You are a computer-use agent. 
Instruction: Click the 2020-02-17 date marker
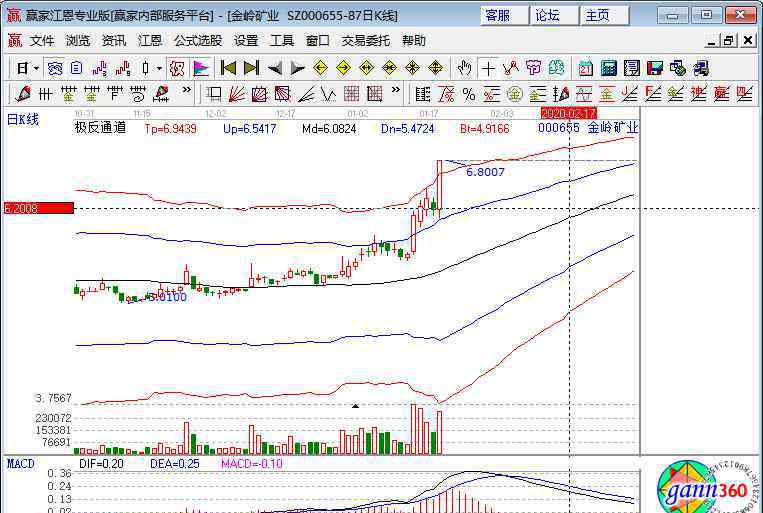tap(568, 114)
